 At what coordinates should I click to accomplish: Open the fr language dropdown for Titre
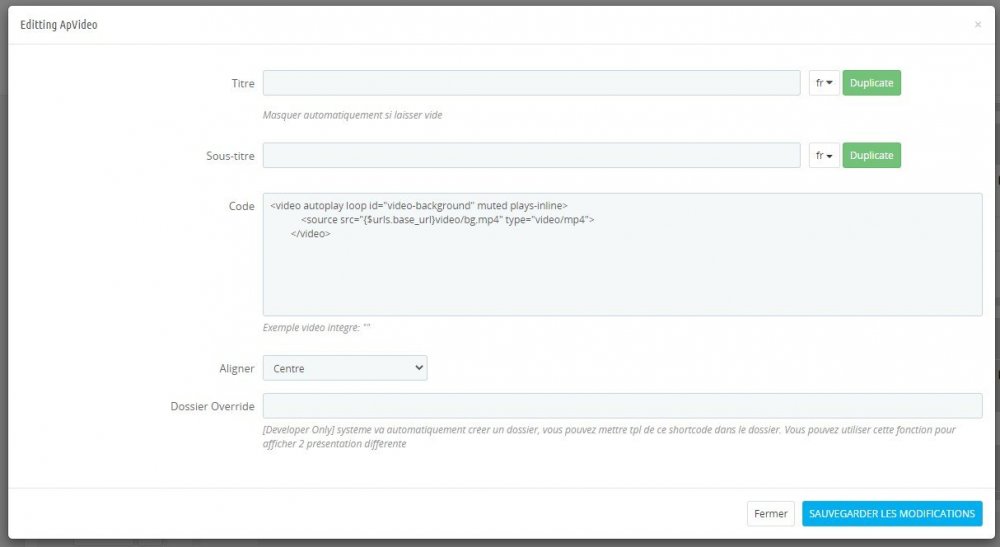tap(824, 83)
